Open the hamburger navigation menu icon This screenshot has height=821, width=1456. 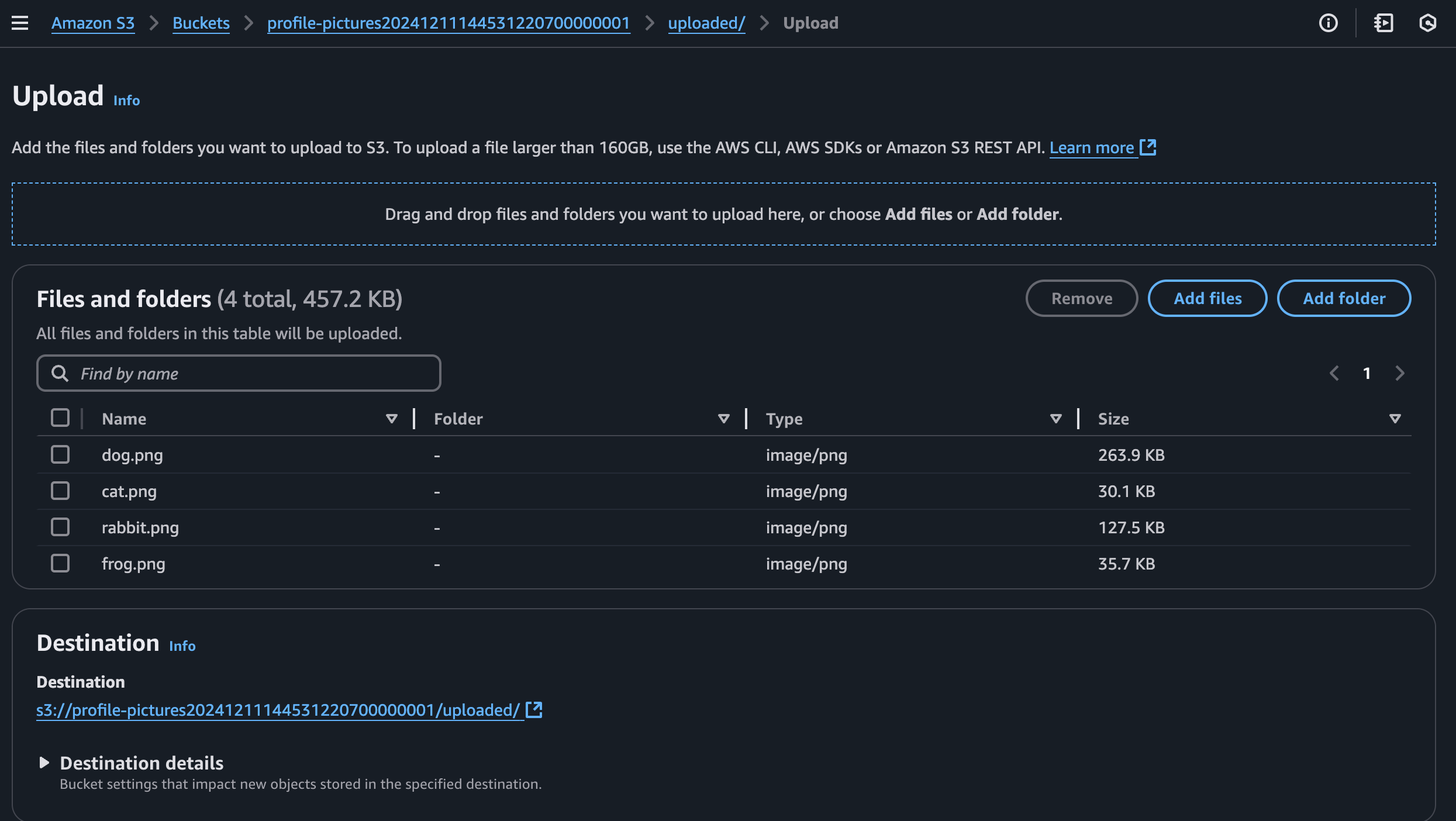[20, 23]
